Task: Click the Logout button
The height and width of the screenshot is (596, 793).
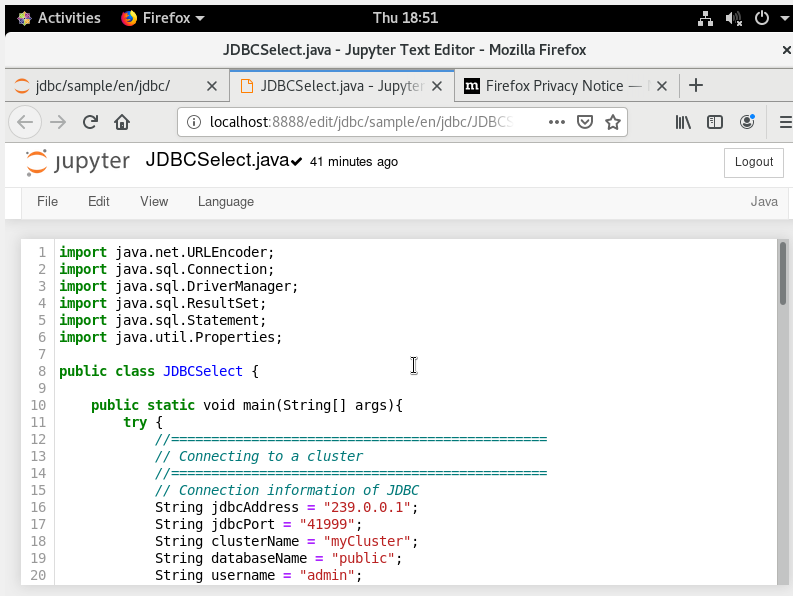Action: click(x=753, y=162)
